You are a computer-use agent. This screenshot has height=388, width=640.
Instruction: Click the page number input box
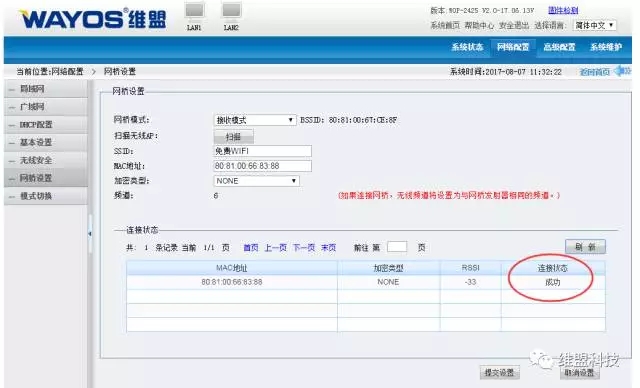397,247
